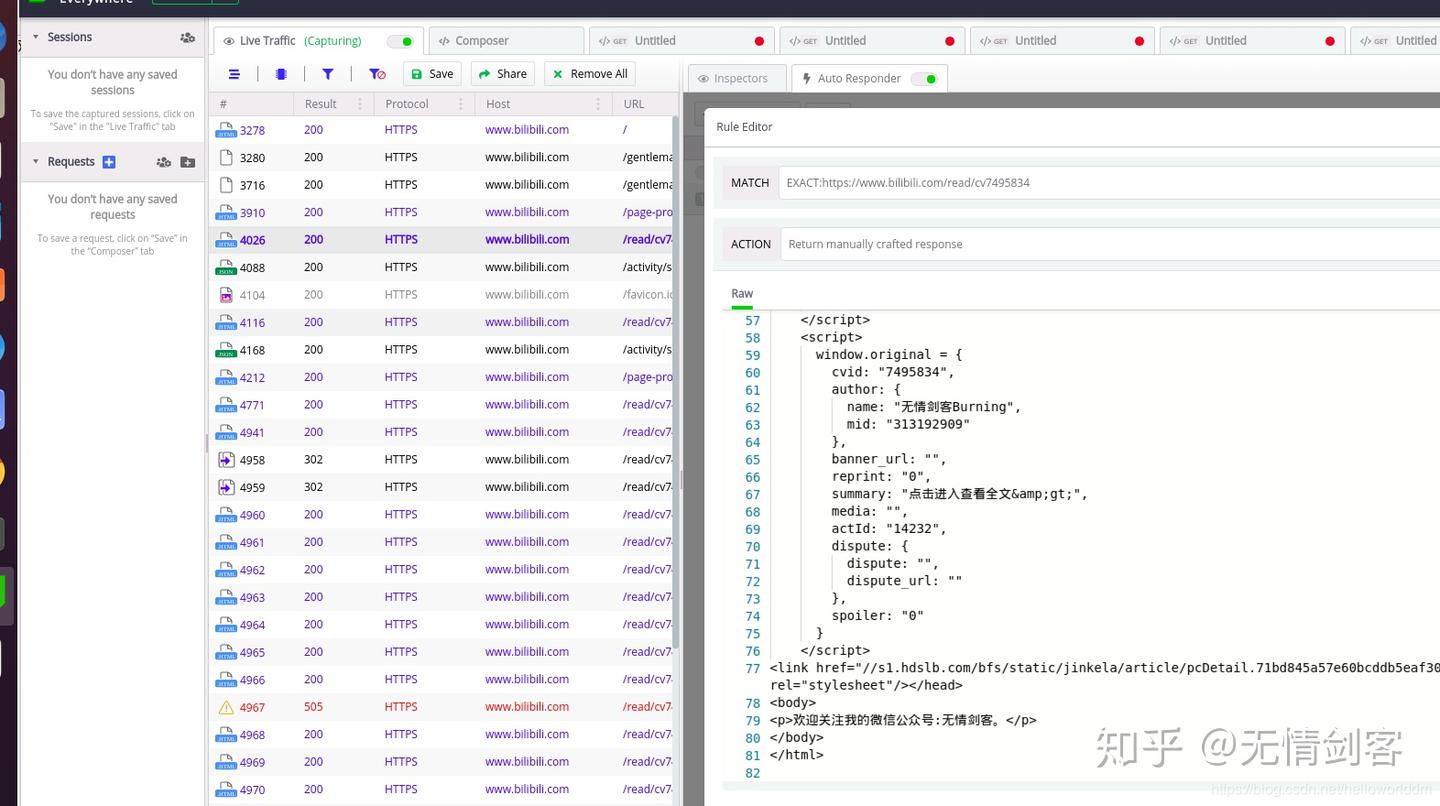Open the Host column options menu

point(598,104)
